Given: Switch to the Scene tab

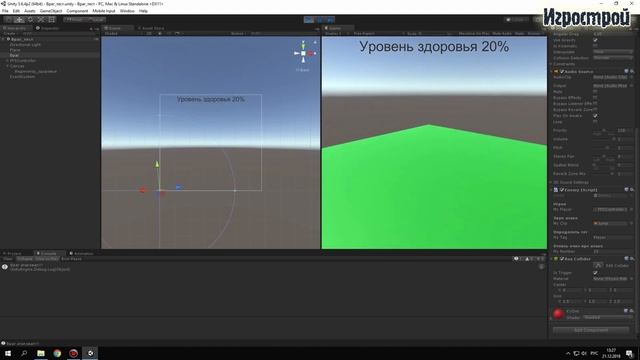Looking at the screenshot, I should [118, 28].
